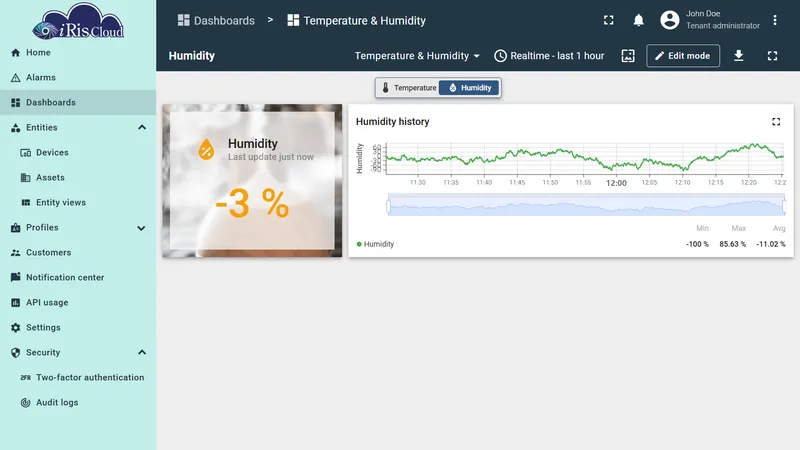Click the dashboard image settings icon

click(628, 56)
